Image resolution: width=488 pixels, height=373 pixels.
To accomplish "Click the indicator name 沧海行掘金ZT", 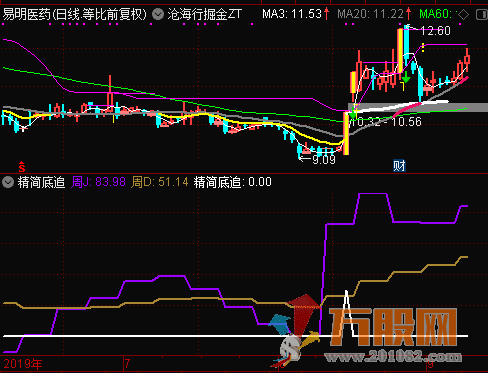I will (205, 14).
